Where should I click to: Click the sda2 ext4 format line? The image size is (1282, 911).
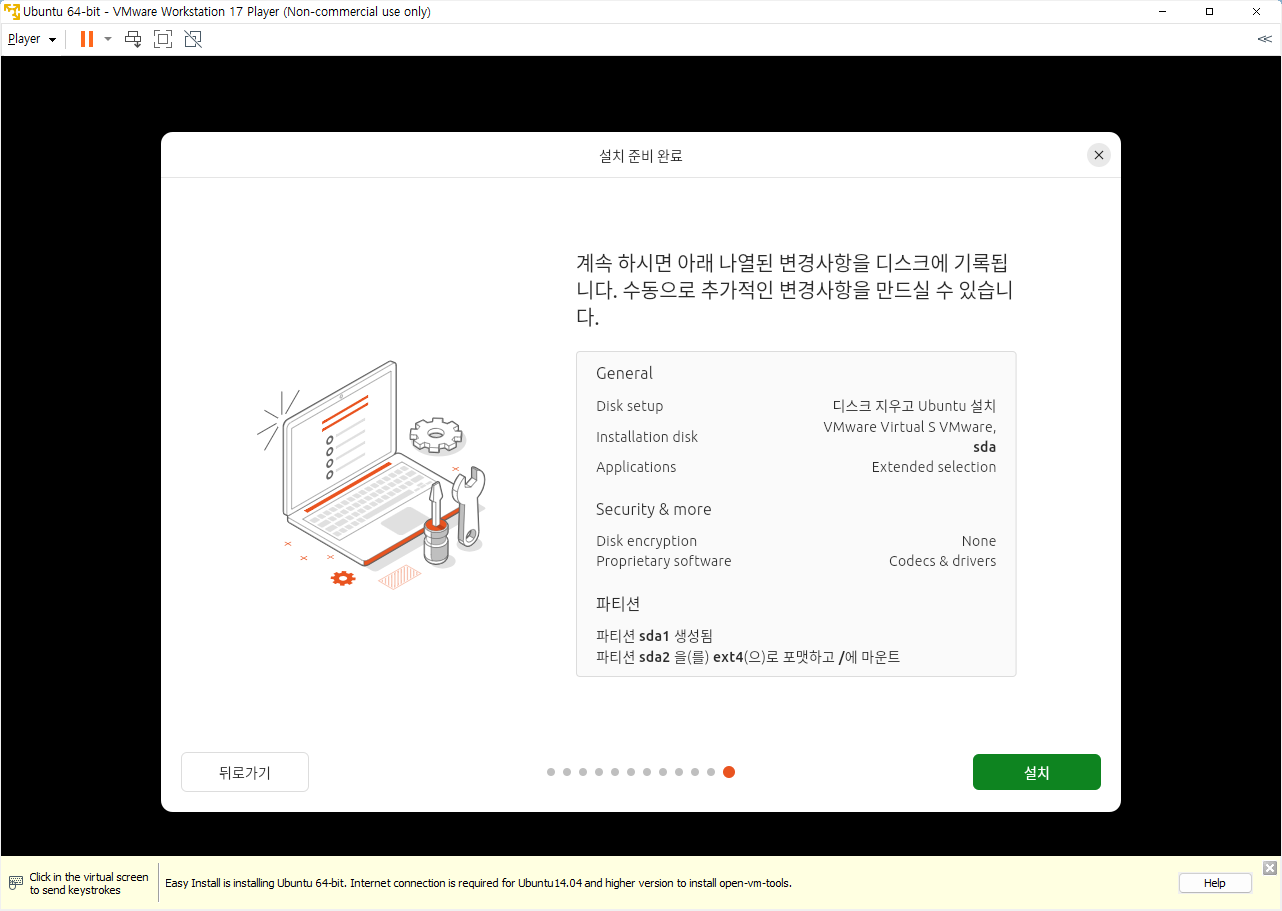click(x=748, y=657)
